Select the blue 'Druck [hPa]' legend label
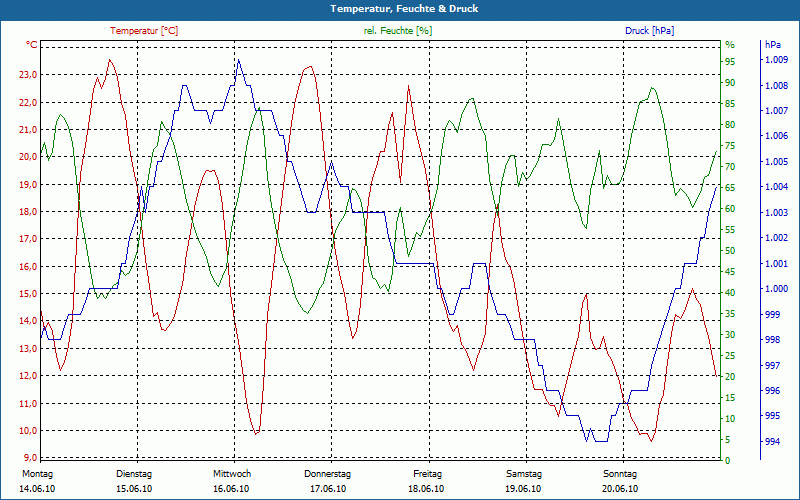The height and width of the screenshot is (500, 800). click(649, 31)
